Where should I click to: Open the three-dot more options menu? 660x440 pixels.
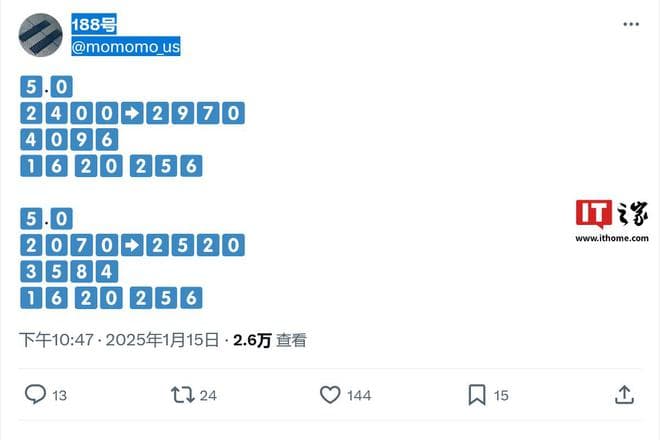click(x=630, y=23)
